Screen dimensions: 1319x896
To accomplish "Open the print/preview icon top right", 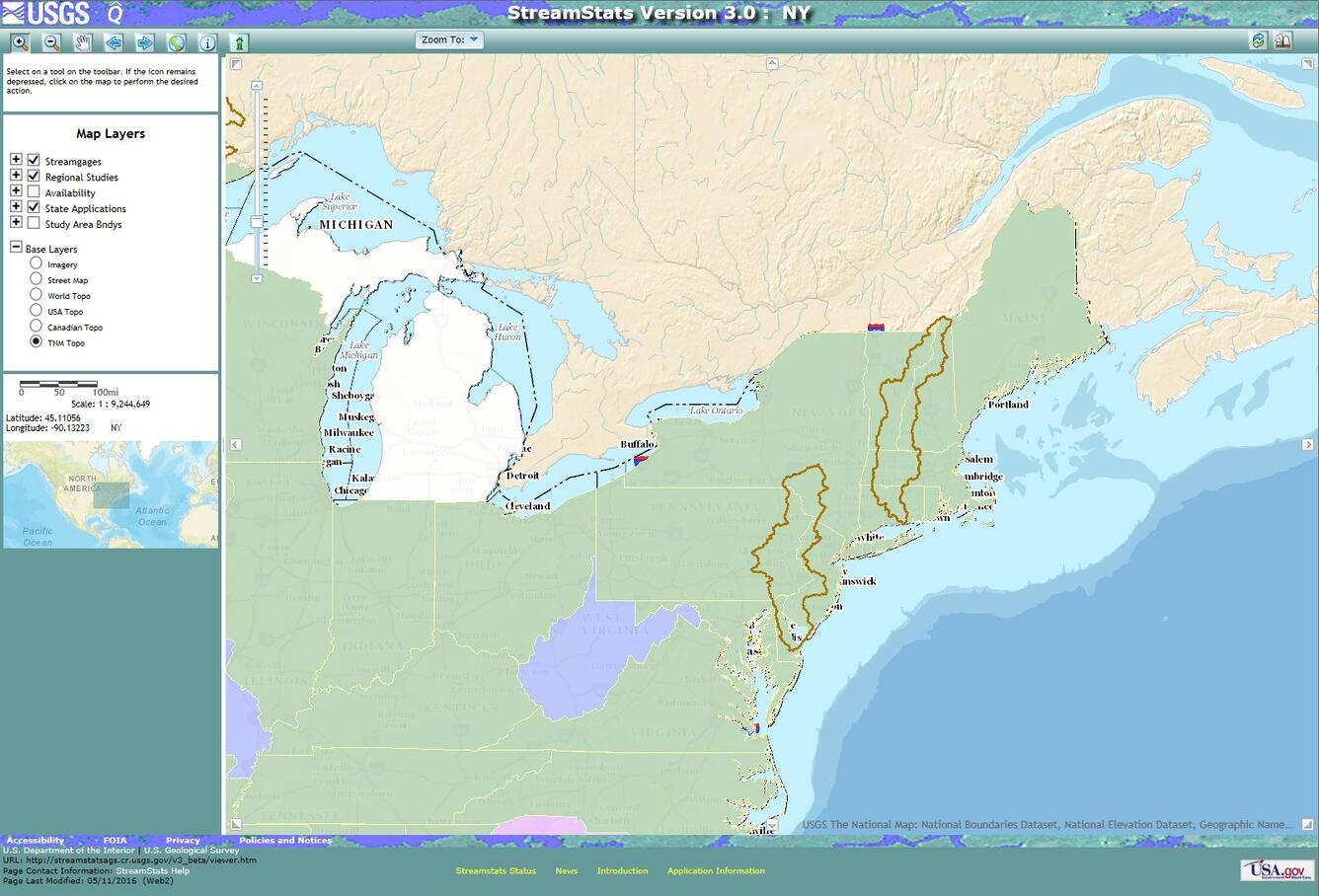I will point(1284,40).
